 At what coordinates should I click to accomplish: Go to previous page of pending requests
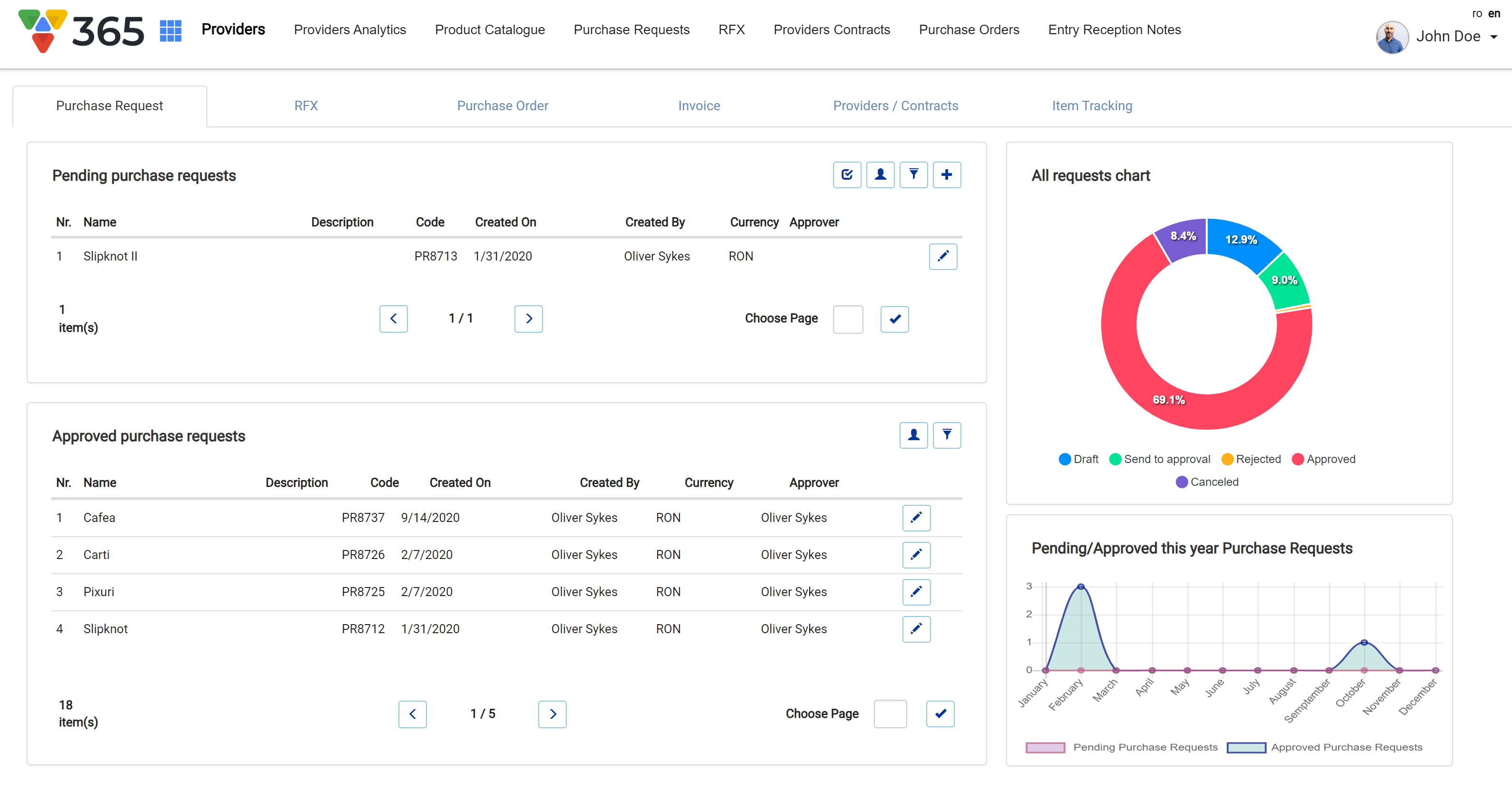click(x=393, y=318)
